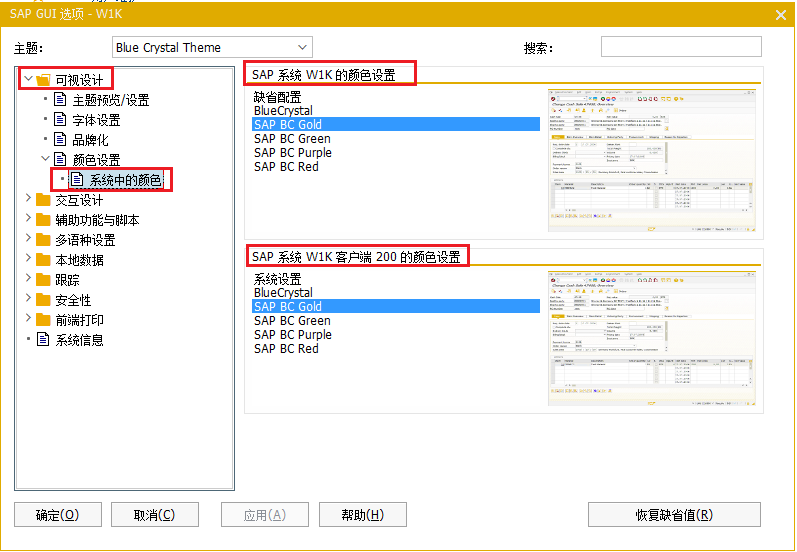This screenshot has width=797, height=552.
Task: Select SAP BC Green in W1K system list
Action: [396, 138]
